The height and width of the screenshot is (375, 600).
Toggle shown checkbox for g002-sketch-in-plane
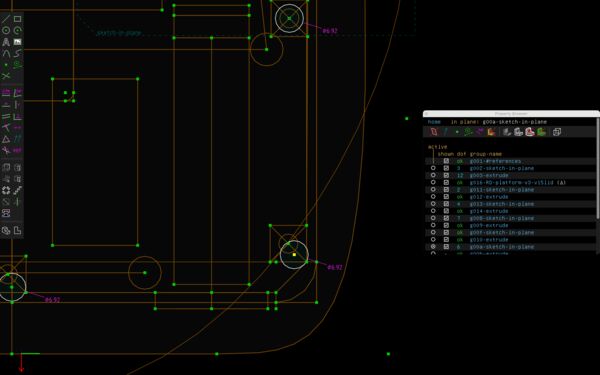pos(446,168)
